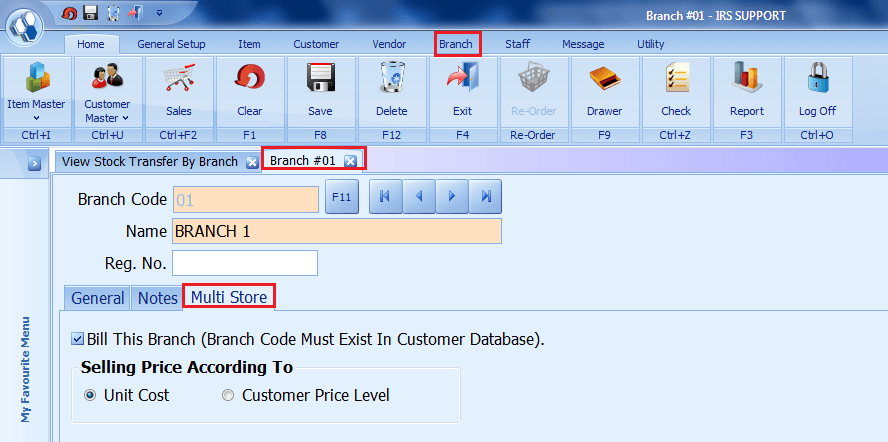Open the application orb menu
Viewport: 888px width, 442px height.
(x=24, y=27)
